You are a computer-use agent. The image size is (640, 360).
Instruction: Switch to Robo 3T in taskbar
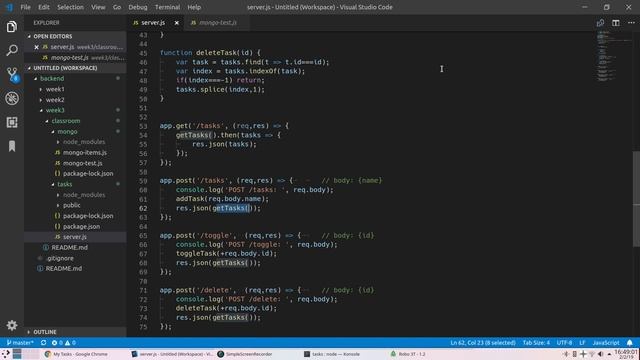408,354
